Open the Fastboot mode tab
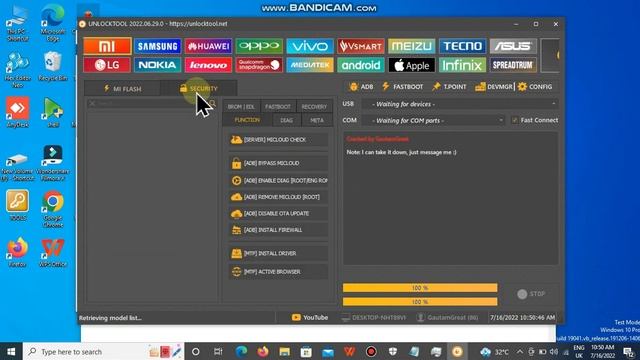This screenshot has width=640, height=360. click(x=278, y=107)
